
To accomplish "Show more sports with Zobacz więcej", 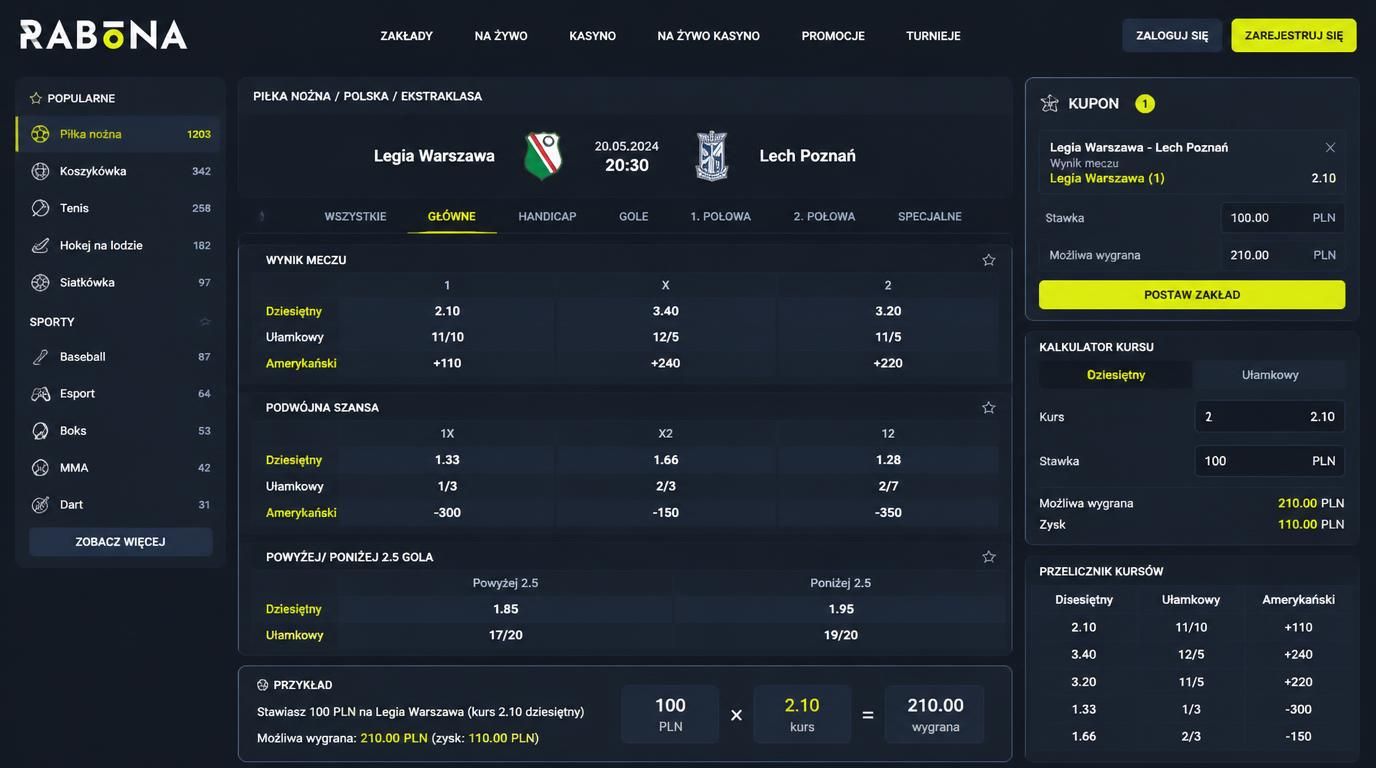I will pos(120,542).
